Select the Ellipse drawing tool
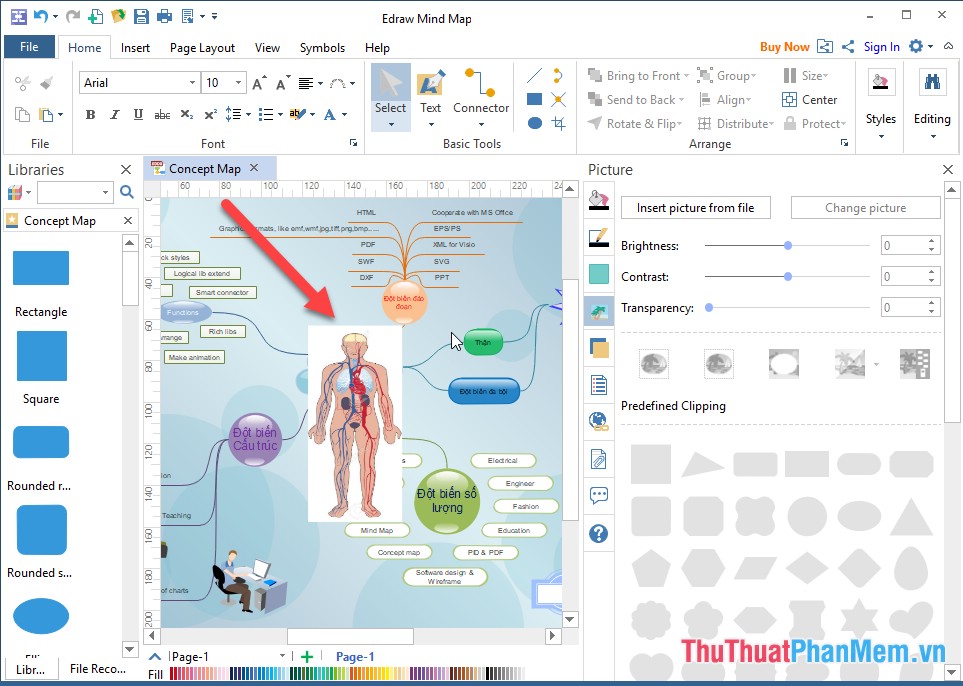Viewport: 963px width, 686px height. point(534,122)
